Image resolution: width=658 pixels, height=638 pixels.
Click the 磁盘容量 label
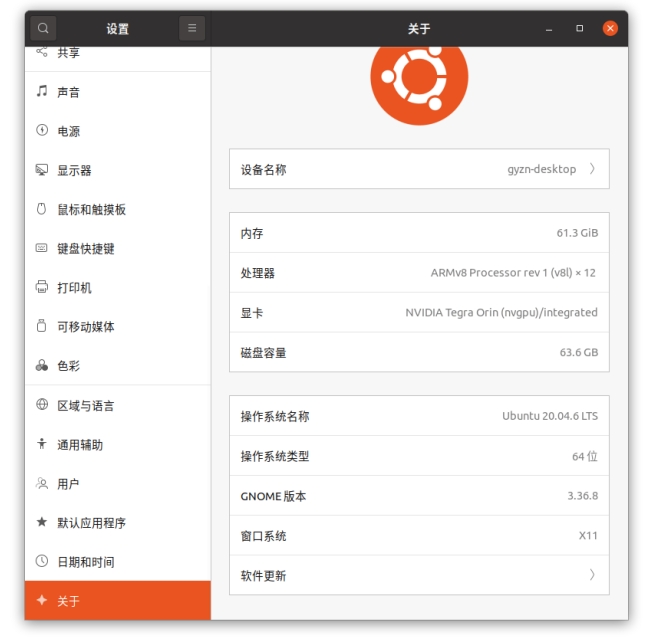tap(264, 353)
